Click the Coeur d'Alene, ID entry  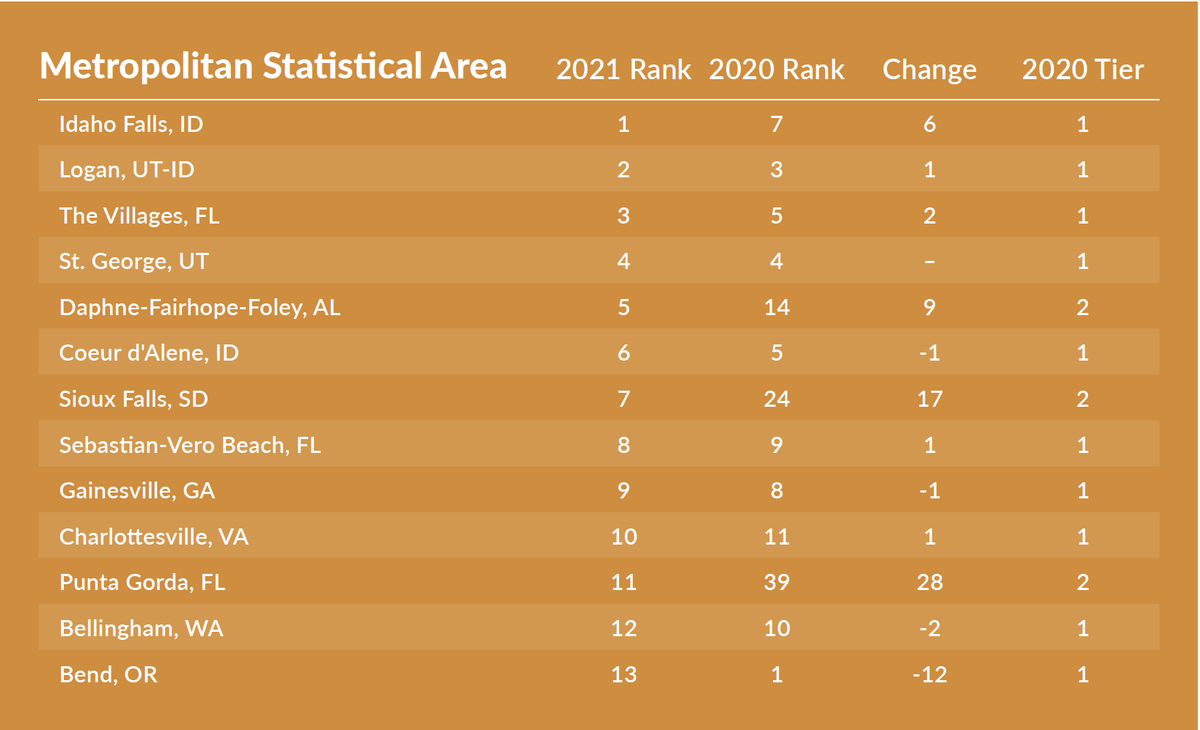tap(149, 353)
